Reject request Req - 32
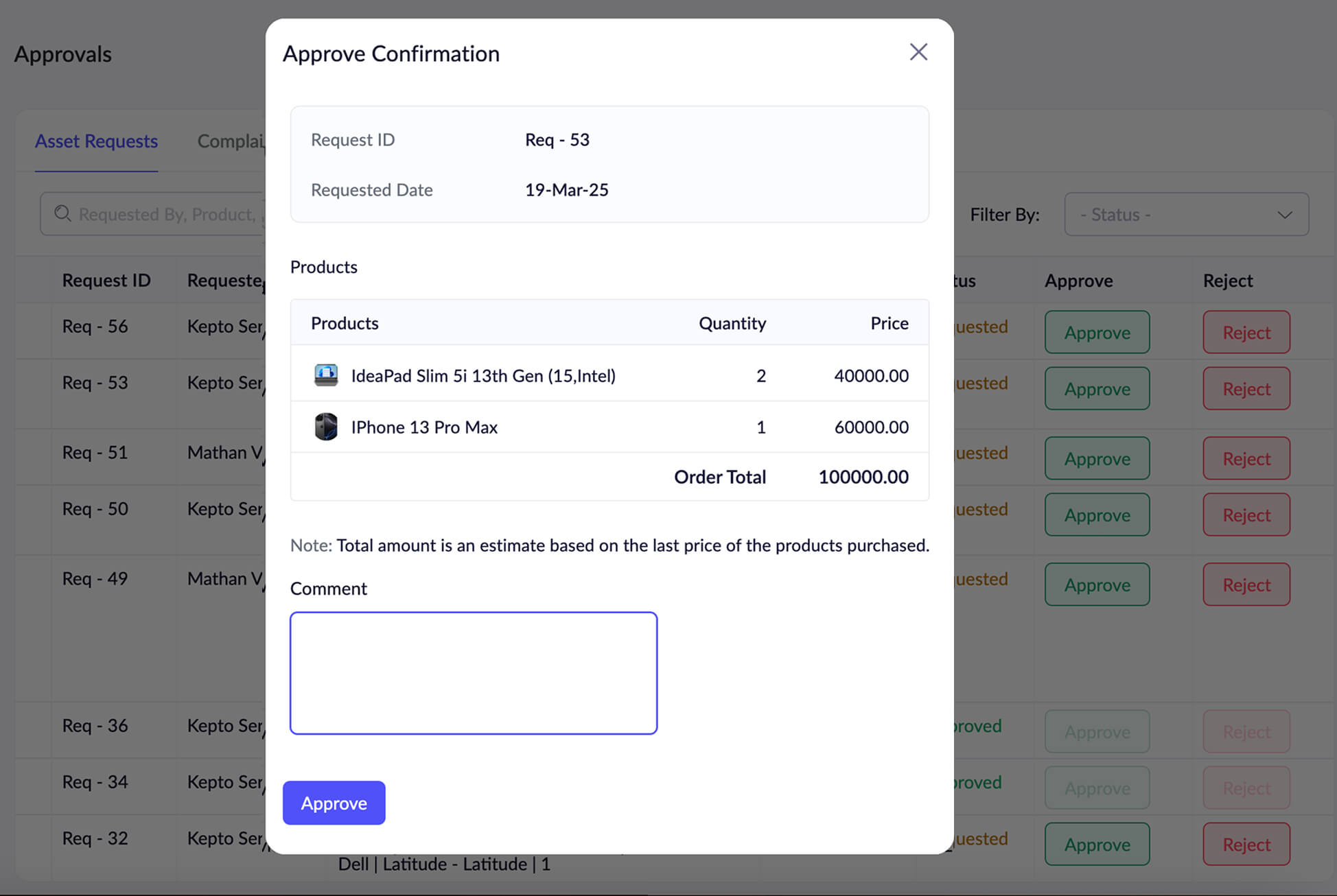 click(x=1246, y=844)
